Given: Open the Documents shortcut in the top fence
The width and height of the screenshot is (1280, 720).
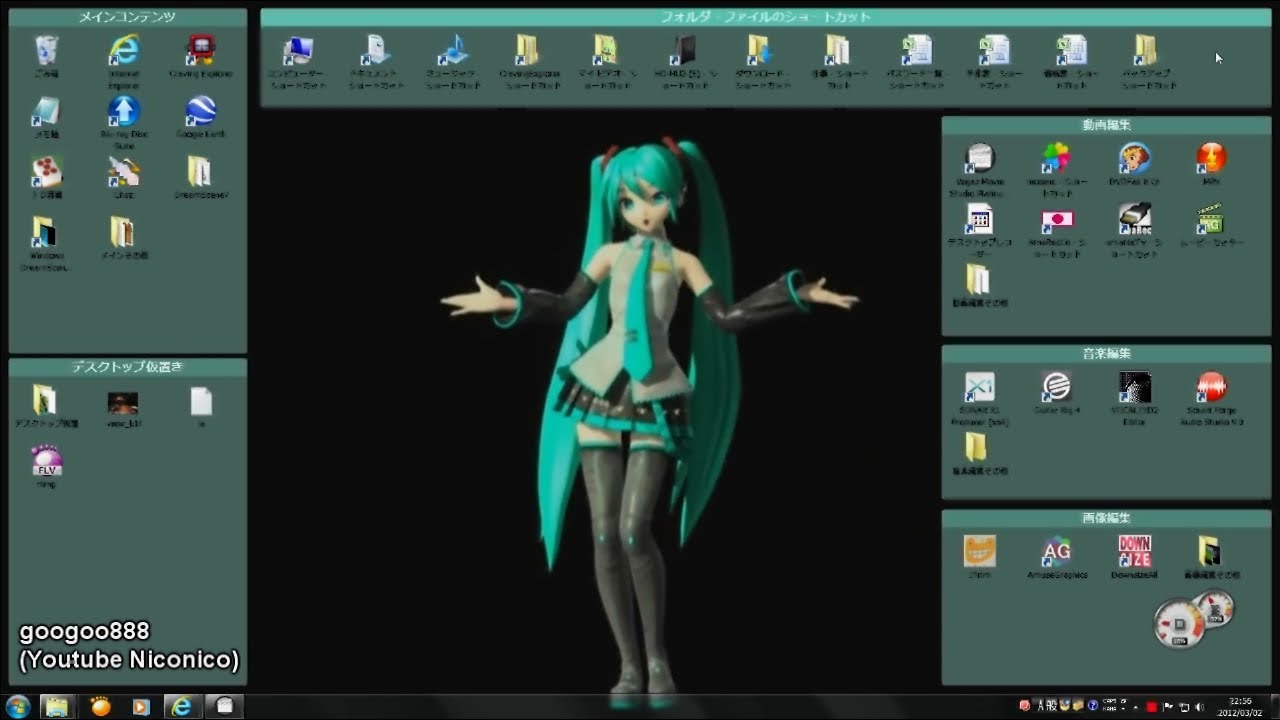Looking at the screenshot, I should click(x=376, y=50).
